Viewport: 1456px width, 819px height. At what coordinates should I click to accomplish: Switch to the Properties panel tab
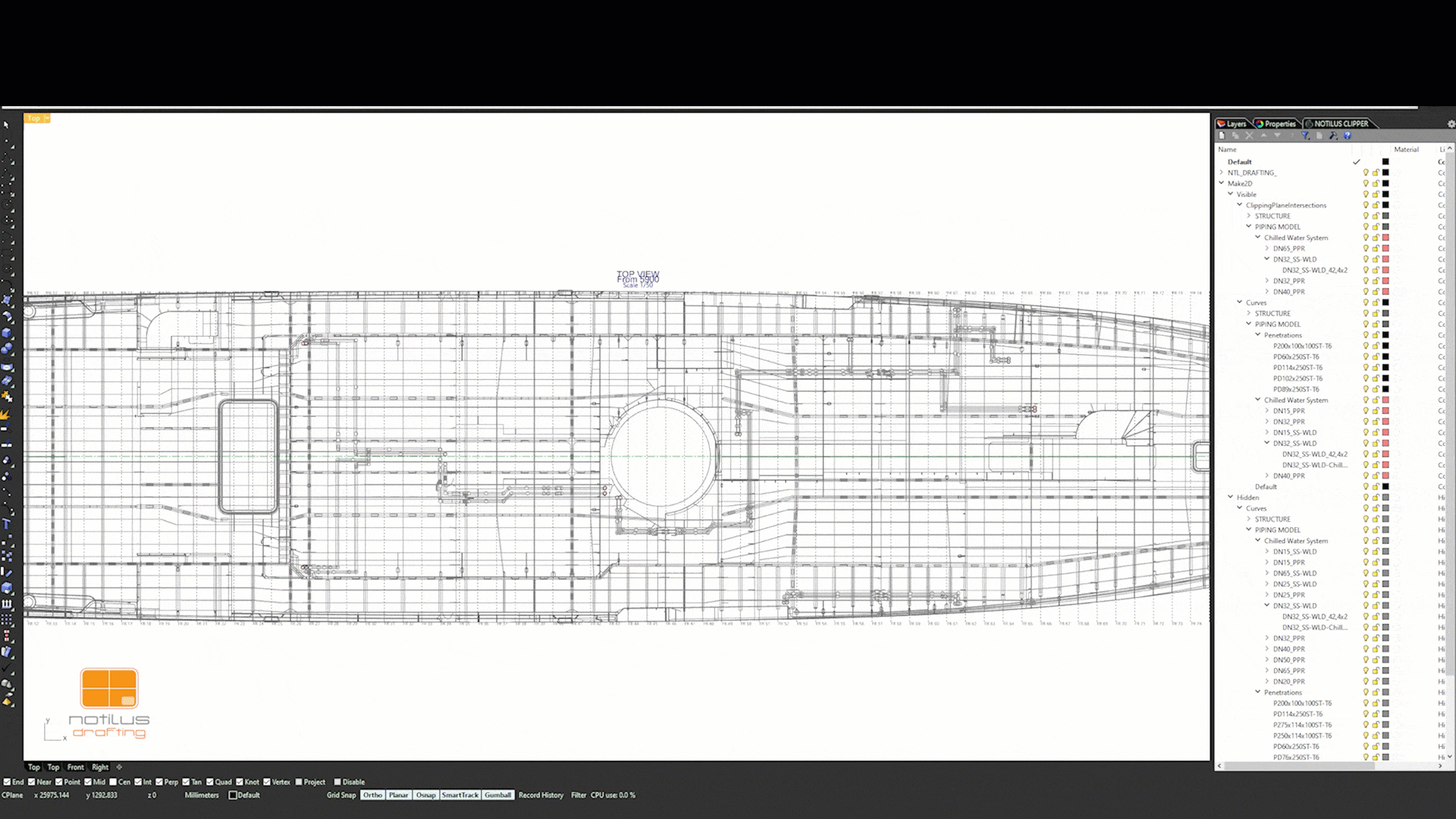click(1276, 124)
